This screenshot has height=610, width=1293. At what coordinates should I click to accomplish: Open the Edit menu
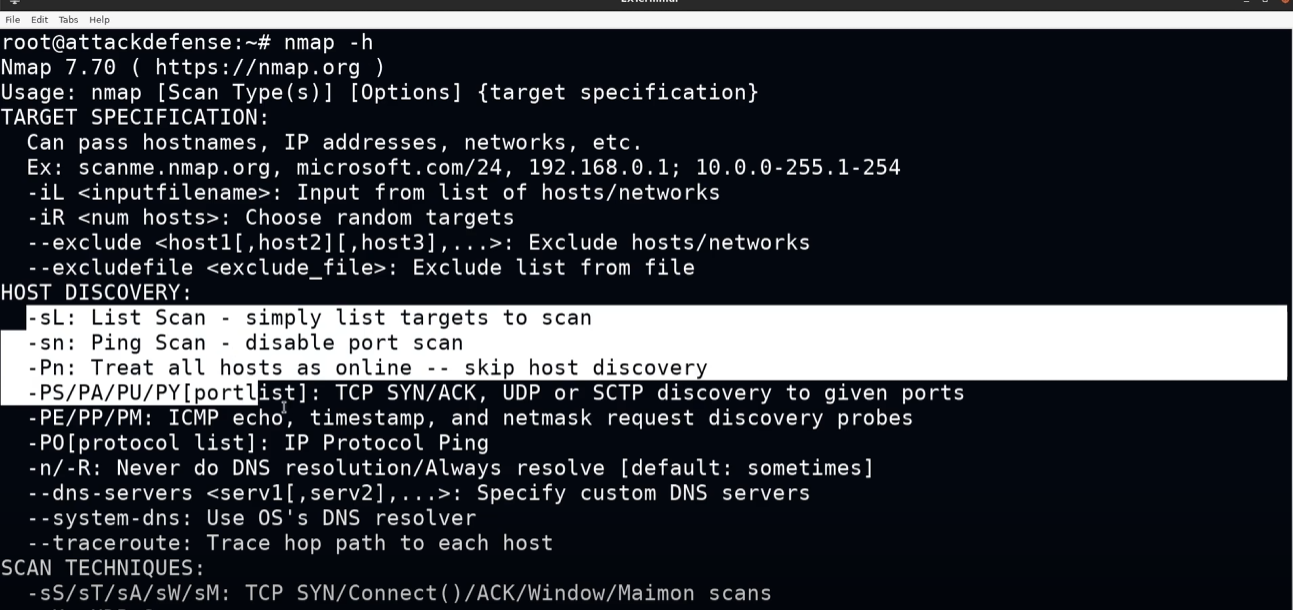39,20
